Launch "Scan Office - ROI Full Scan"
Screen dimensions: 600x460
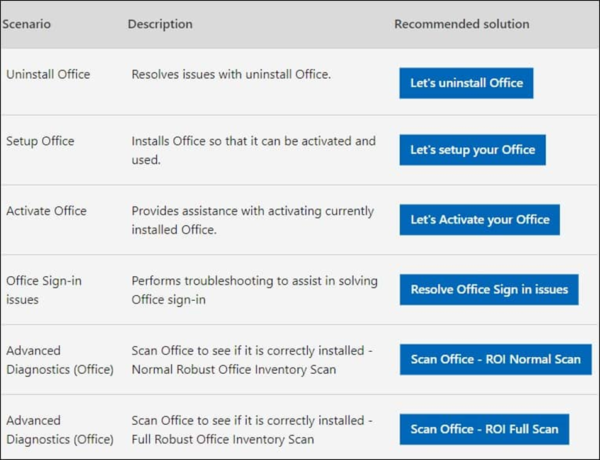[x=484, y=429]
